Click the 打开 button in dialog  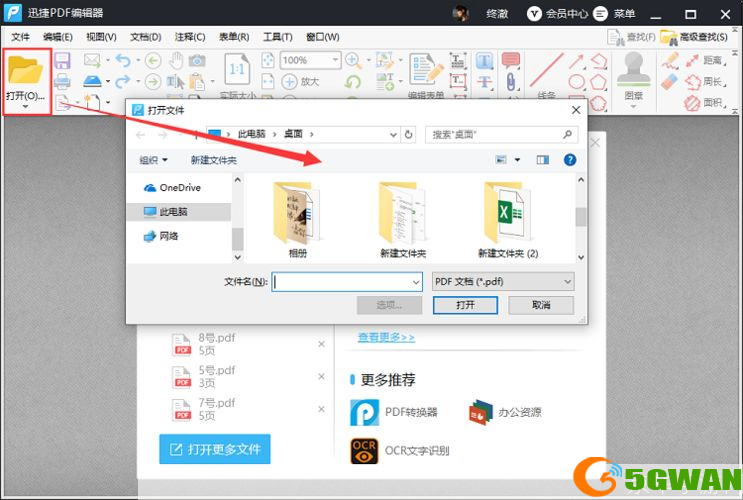pyautogui.click(x=465, y=305)
